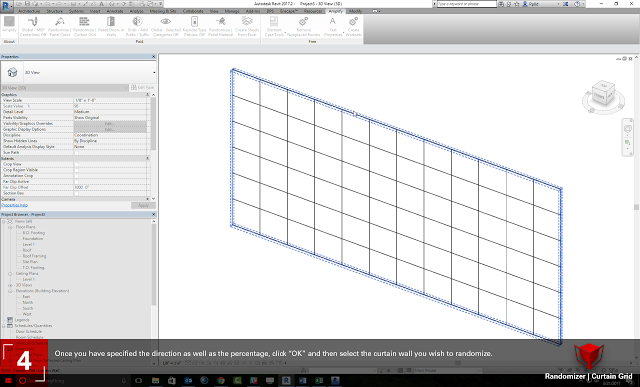Open Grids Add Prefix / Suffix tool
The height and width of the screenshot is (387, 640).
tap(138, 26)
